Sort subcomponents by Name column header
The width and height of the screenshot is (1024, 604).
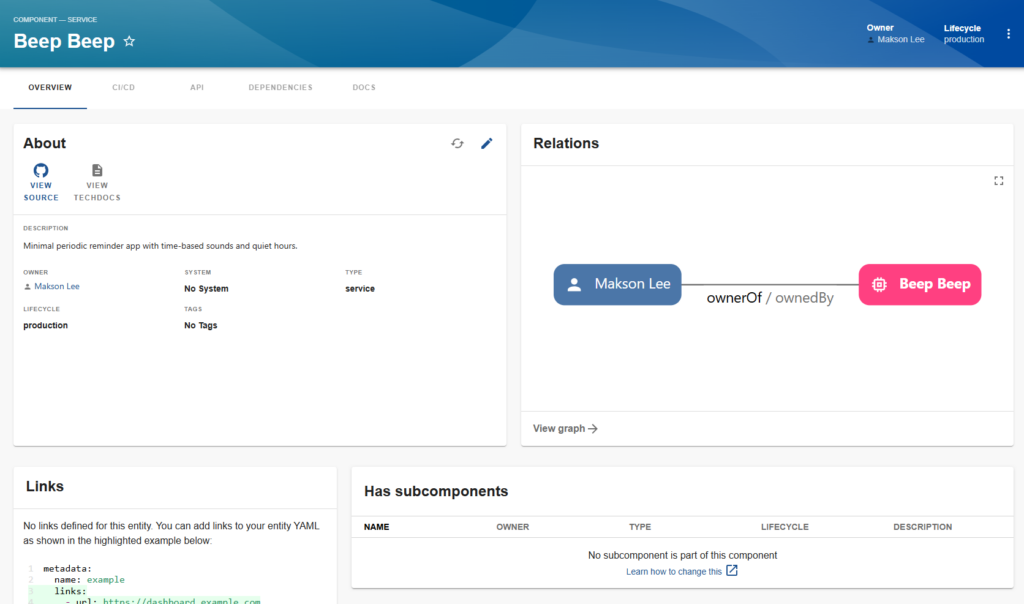377,527
